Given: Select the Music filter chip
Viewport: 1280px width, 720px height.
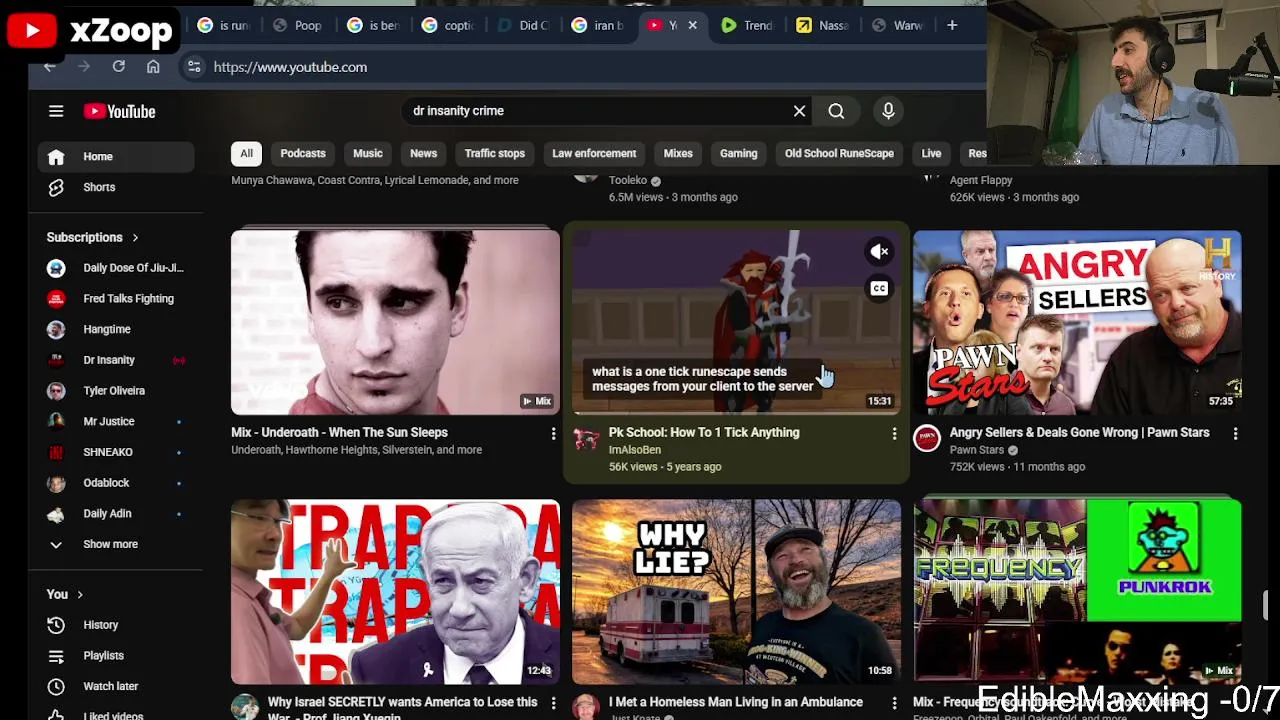Looking at the screenshot, I should 368,153.
